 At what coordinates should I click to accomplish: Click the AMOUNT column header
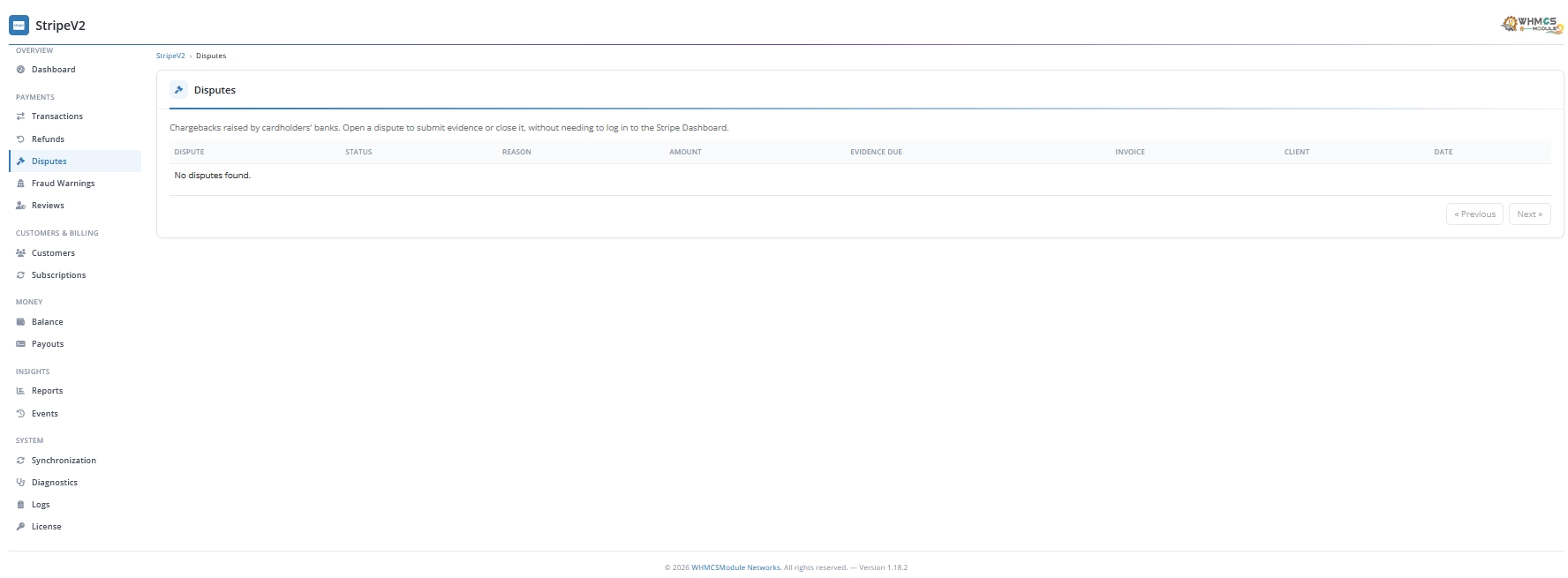click(685, 152)
